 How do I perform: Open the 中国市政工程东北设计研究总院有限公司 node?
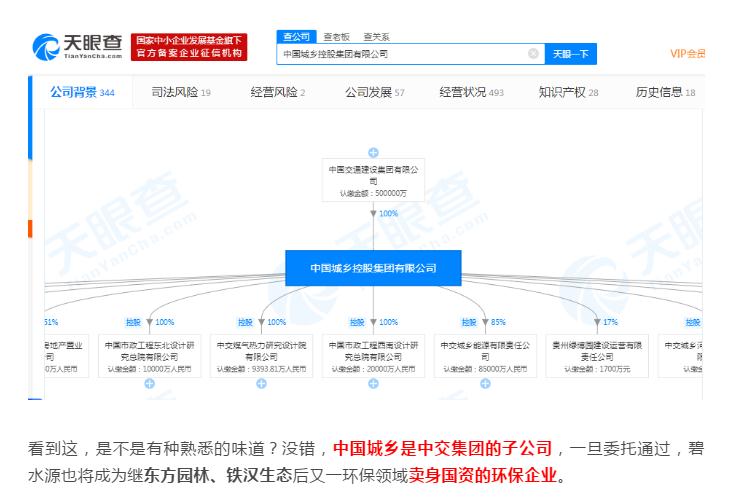(x=149, y=356)
